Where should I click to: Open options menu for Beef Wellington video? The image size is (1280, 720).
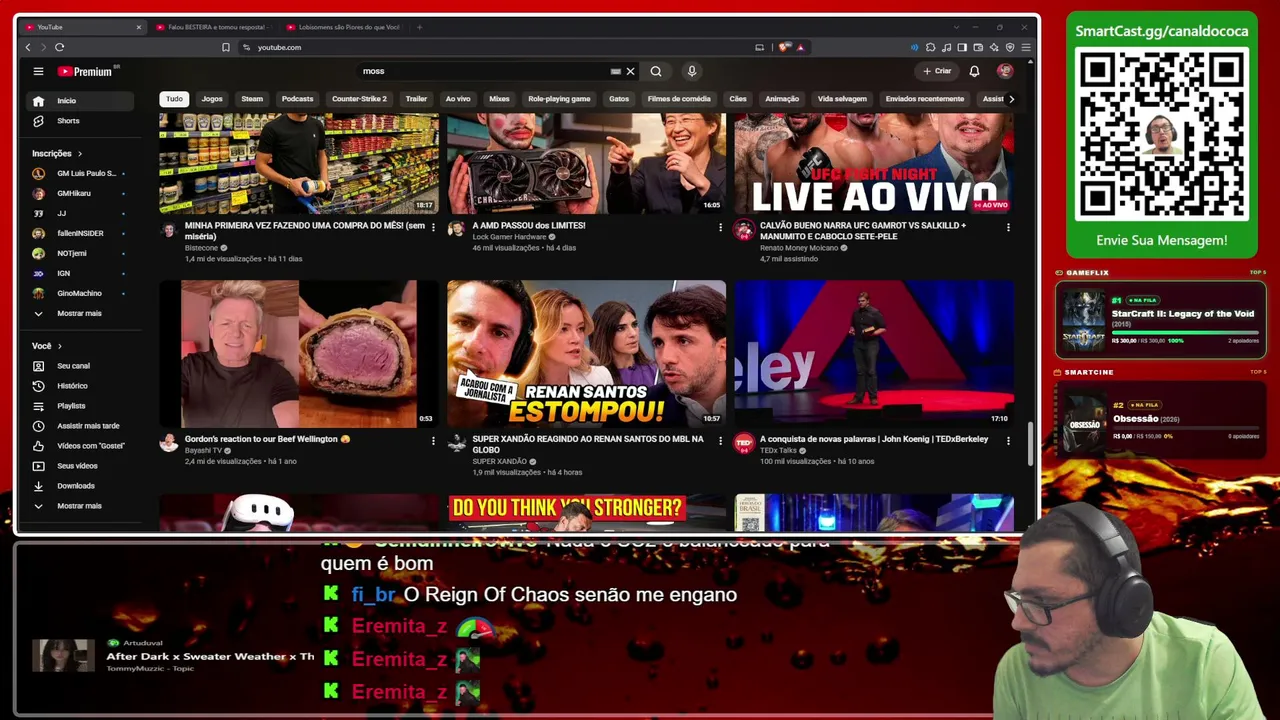click(433, 441)
